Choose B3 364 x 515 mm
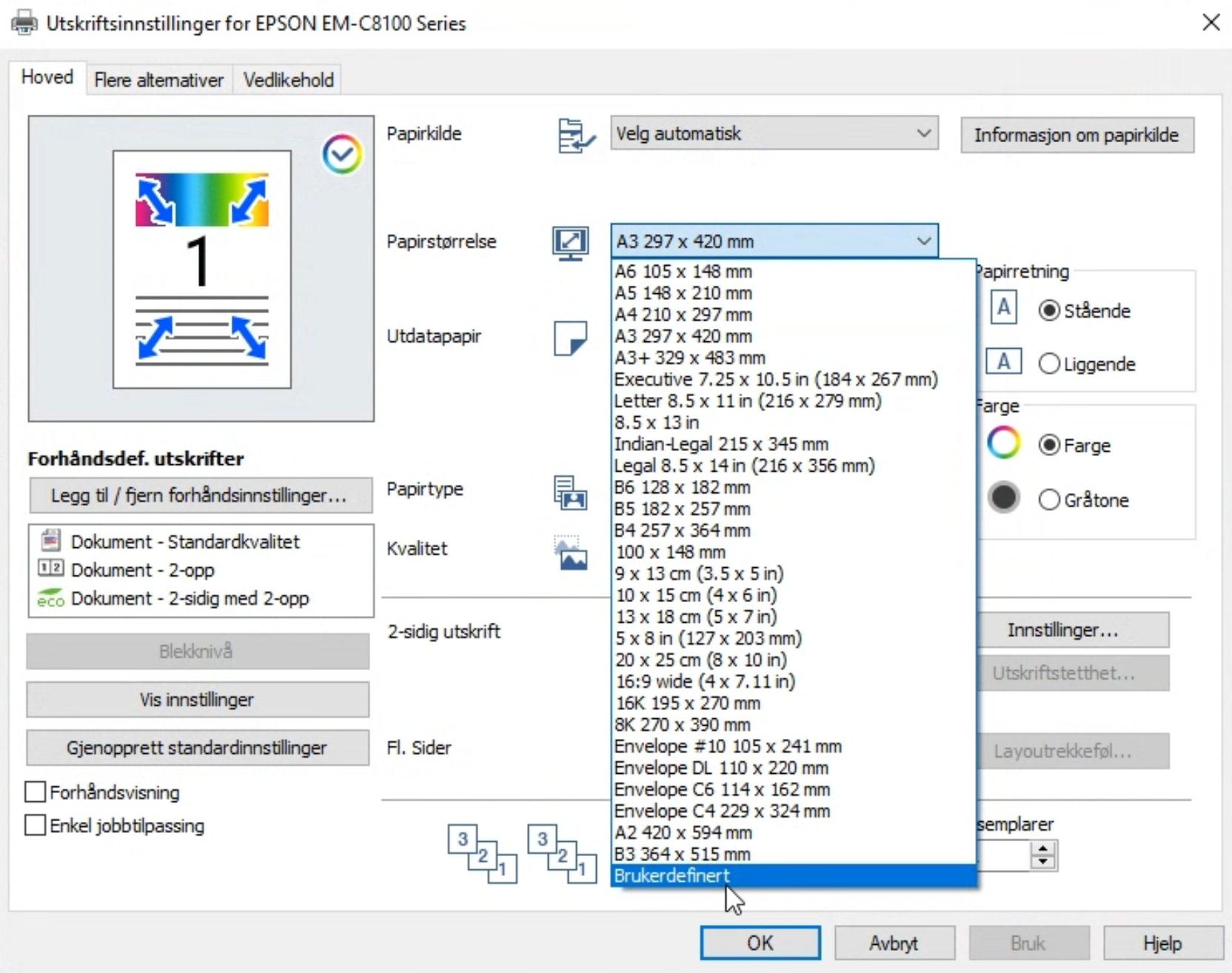The width and height of the screenshot is (1232, 973). [794, 854]
